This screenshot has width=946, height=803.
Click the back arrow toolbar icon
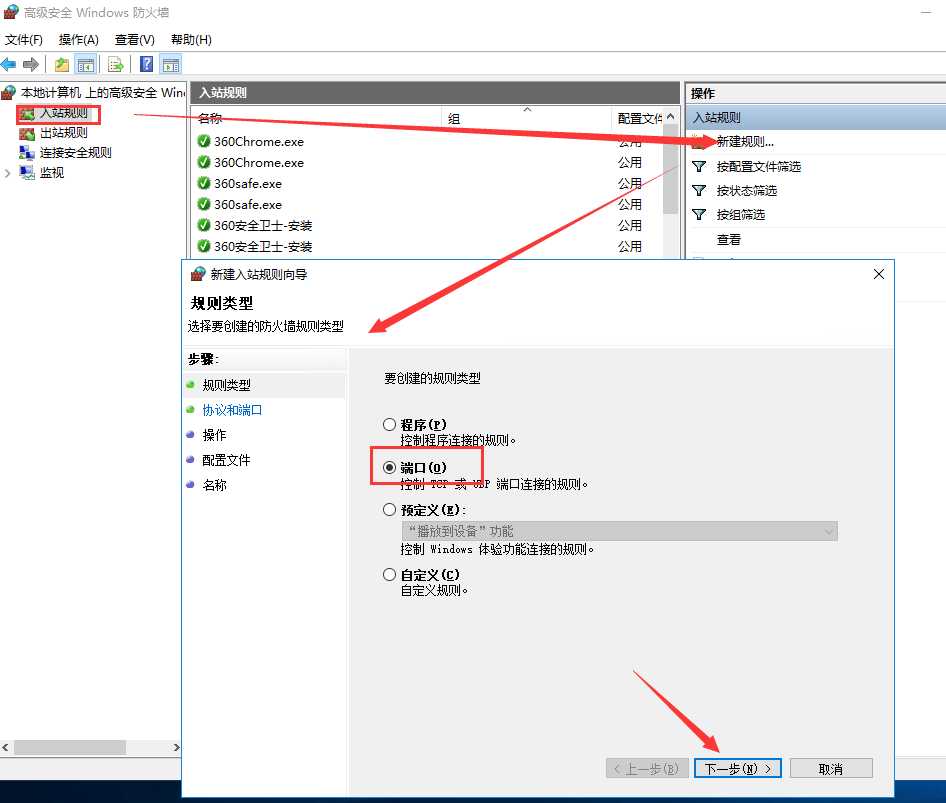(9, 64)
